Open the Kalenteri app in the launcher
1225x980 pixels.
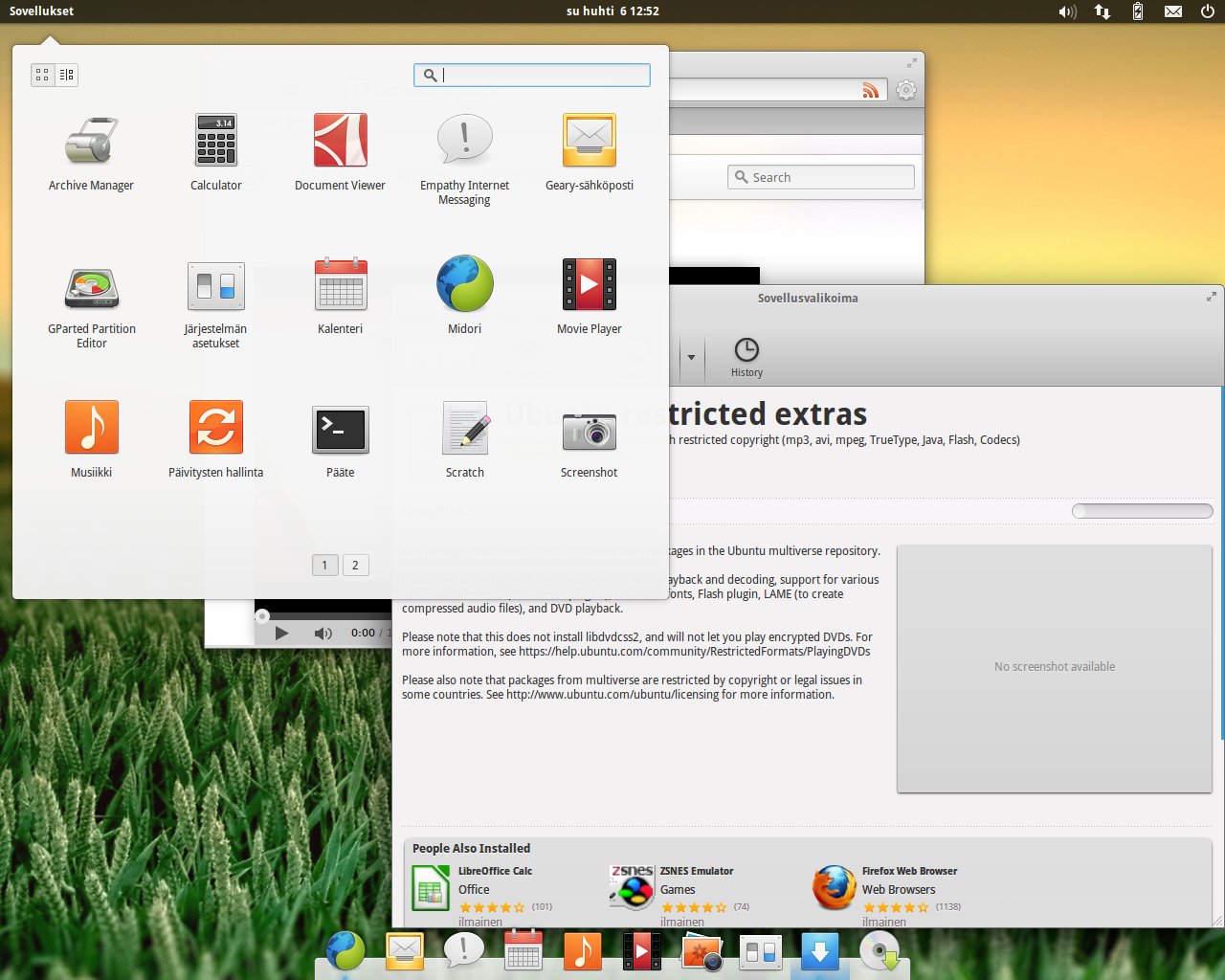point(340,297)
